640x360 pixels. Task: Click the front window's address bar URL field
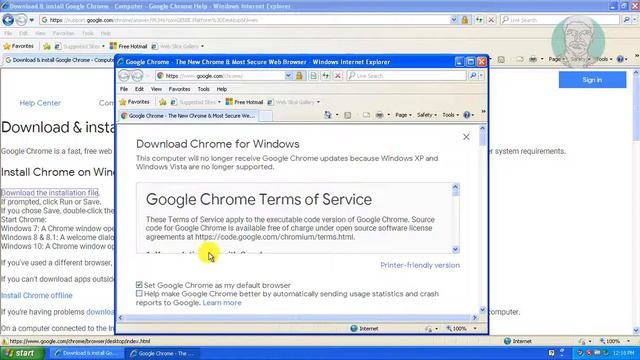(x=224, y=76)
